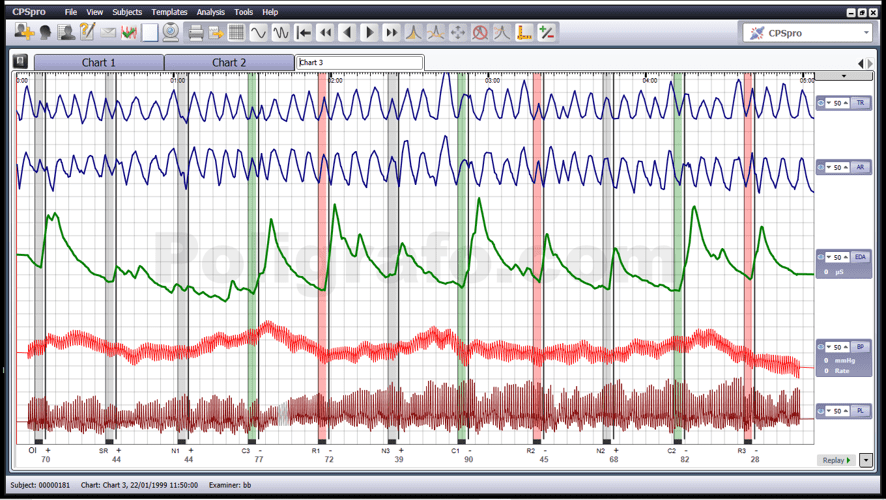Click the fast-forward double arrow icon
Screen dimensions: 886x500
[391, 33]
